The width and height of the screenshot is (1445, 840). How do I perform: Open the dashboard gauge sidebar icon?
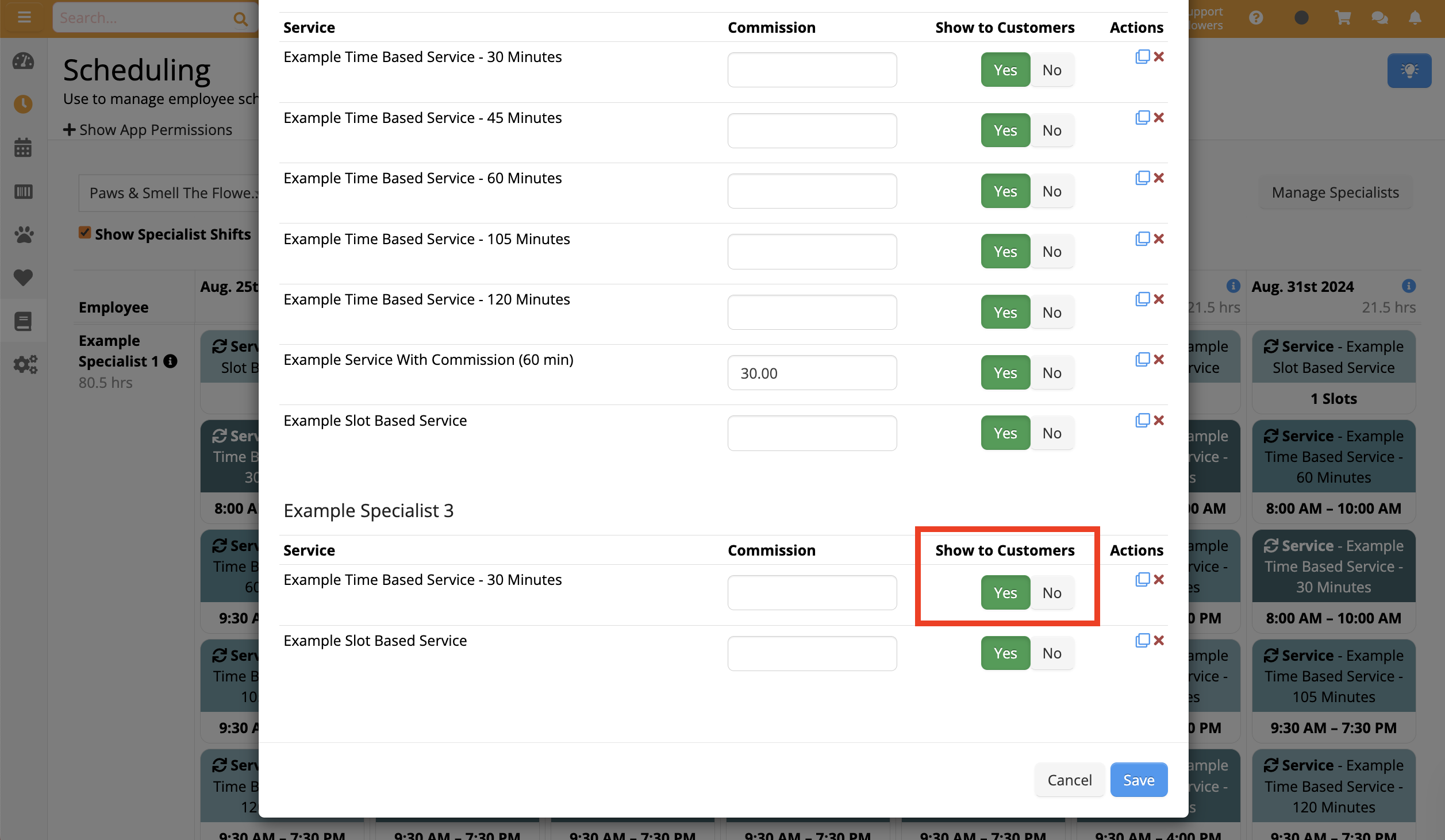point(23,61)
